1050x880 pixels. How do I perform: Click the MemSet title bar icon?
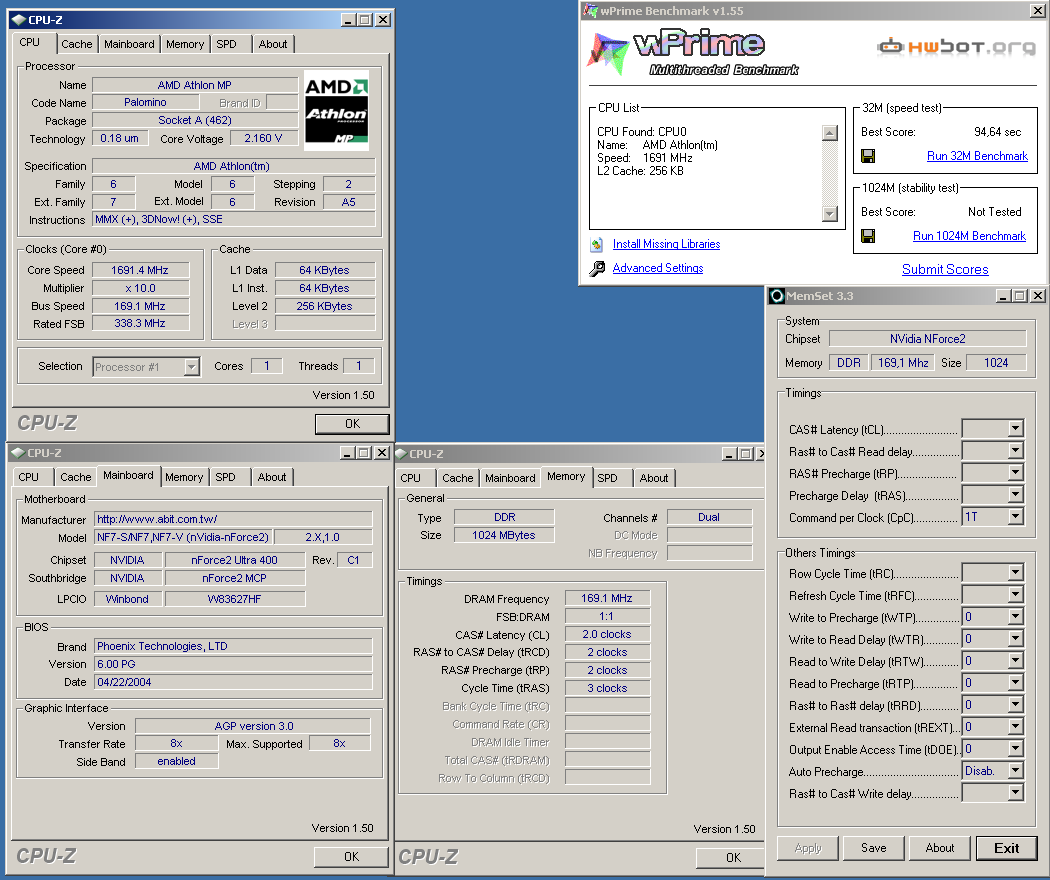pos(777,296)
